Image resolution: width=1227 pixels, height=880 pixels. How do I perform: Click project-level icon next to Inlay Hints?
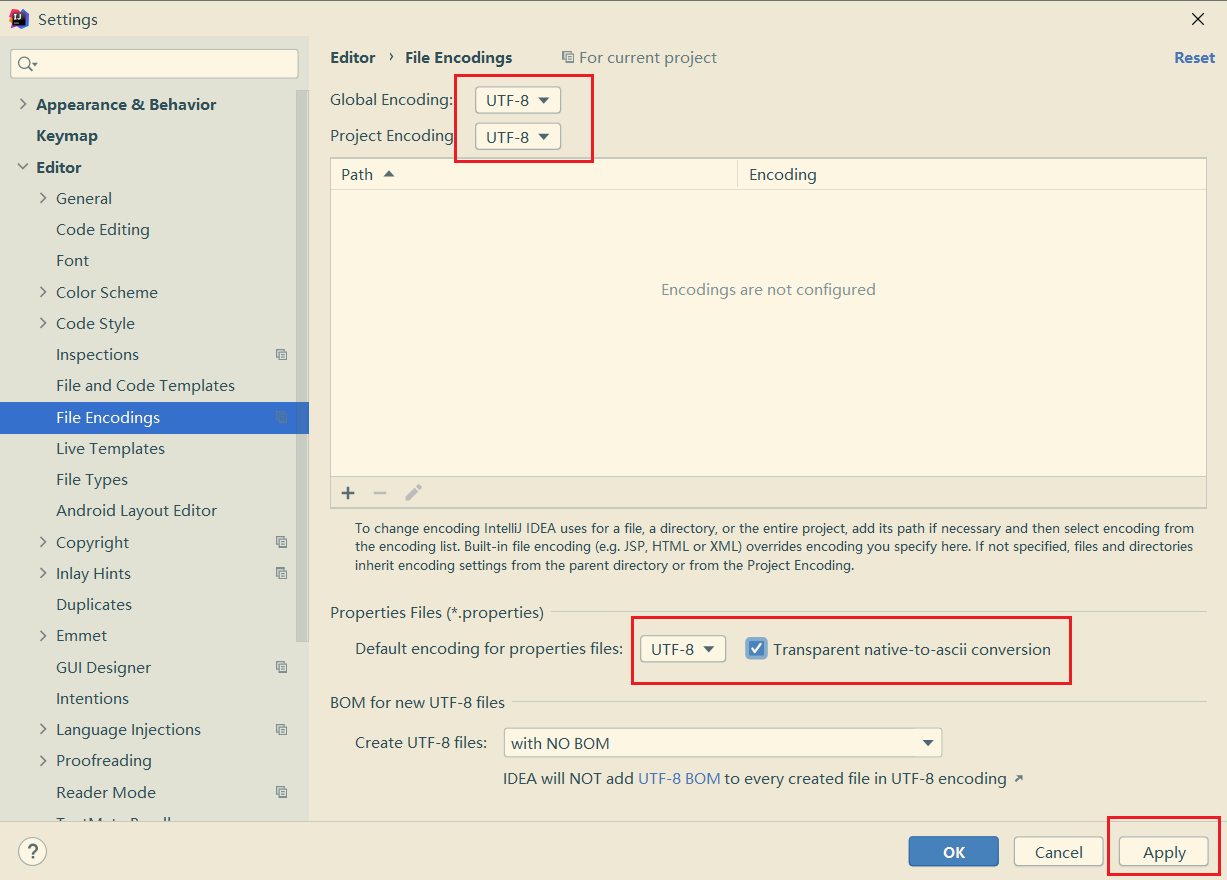tap(281, 574)
